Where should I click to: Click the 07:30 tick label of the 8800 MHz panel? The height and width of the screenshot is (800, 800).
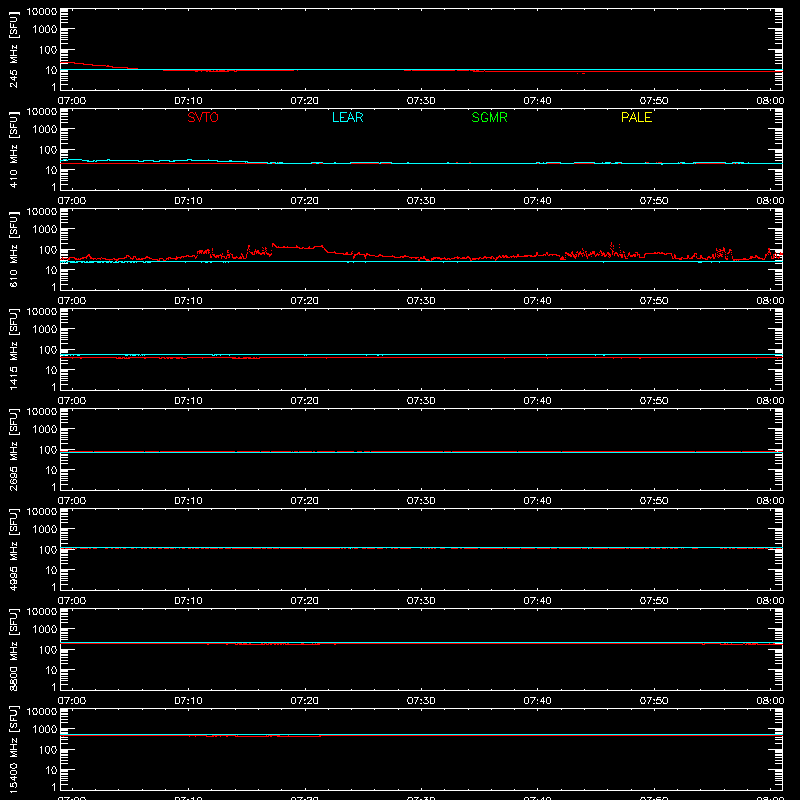pos(421,701)
